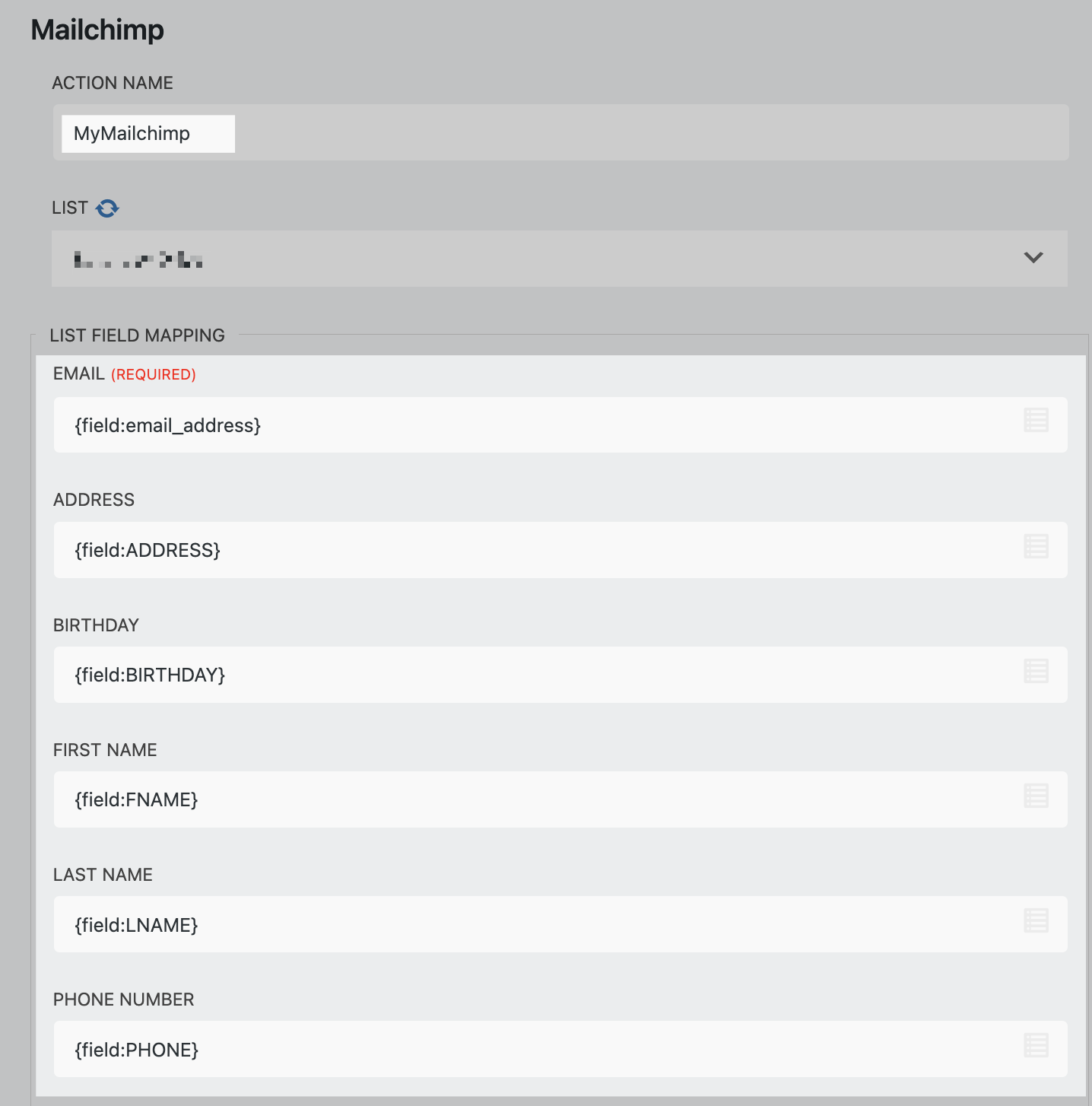Click the List Field Mapping legend
The image size is (1092, 1106).
[x=137, y=335]
